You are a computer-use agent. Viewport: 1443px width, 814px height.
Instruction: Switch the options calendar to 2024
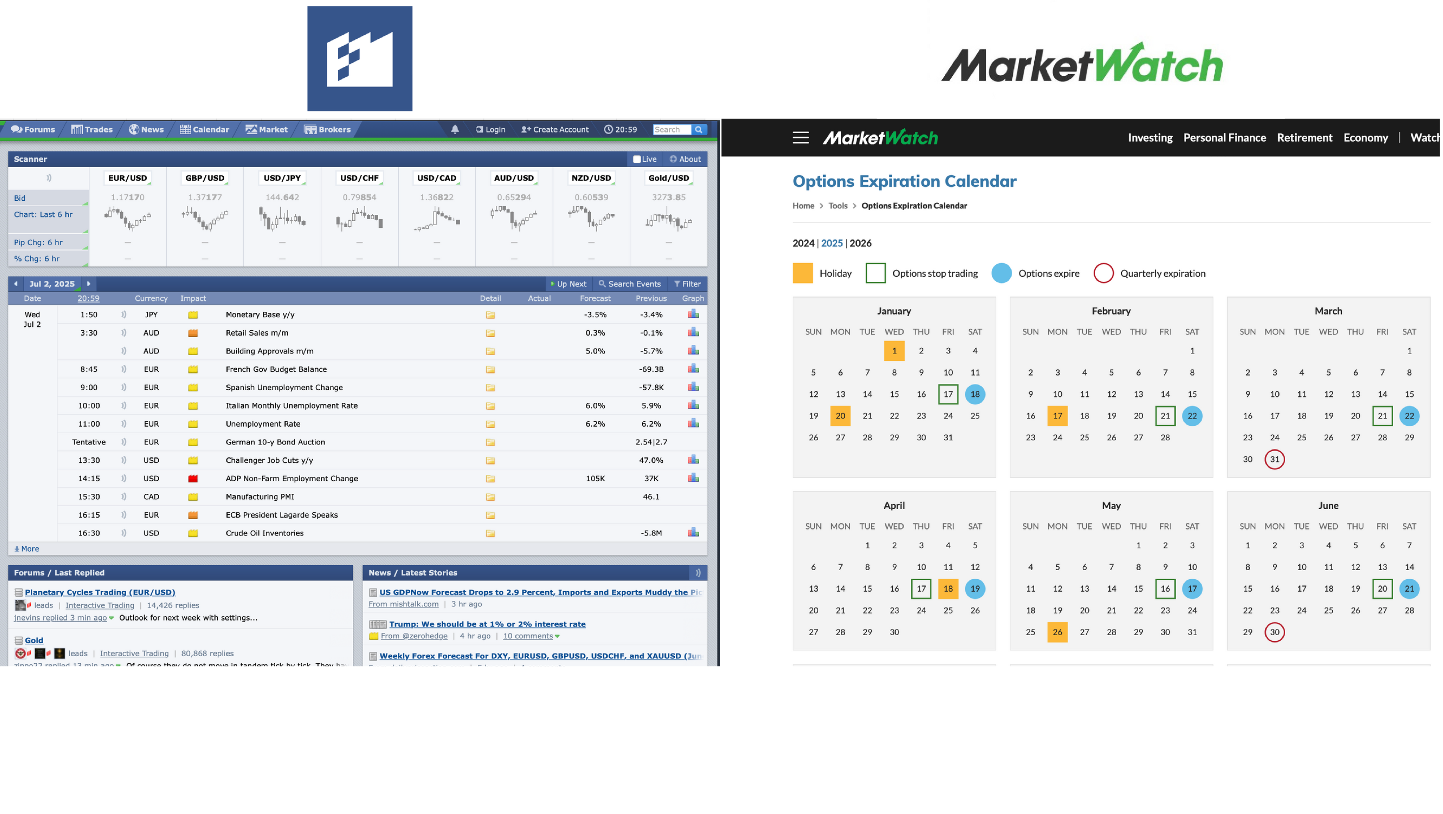click(804, 243)
